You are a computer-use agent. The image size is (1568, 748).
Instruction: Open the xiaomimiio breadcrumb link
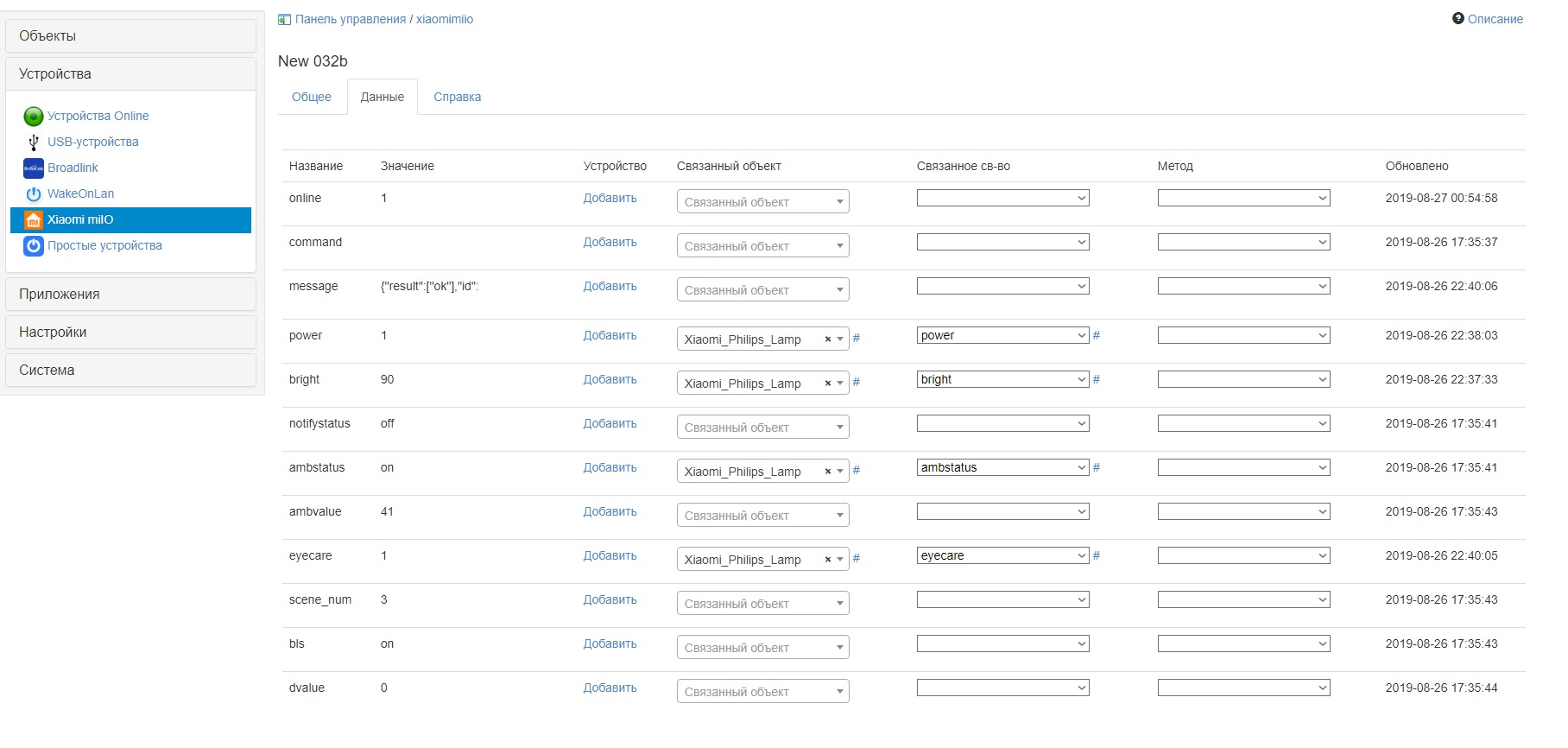(x=445, y=20)
